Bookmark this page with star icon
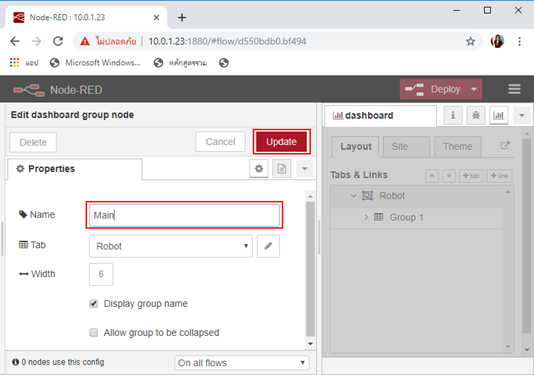The width and height of the screenshot is (534, 375). pos(470,42)
